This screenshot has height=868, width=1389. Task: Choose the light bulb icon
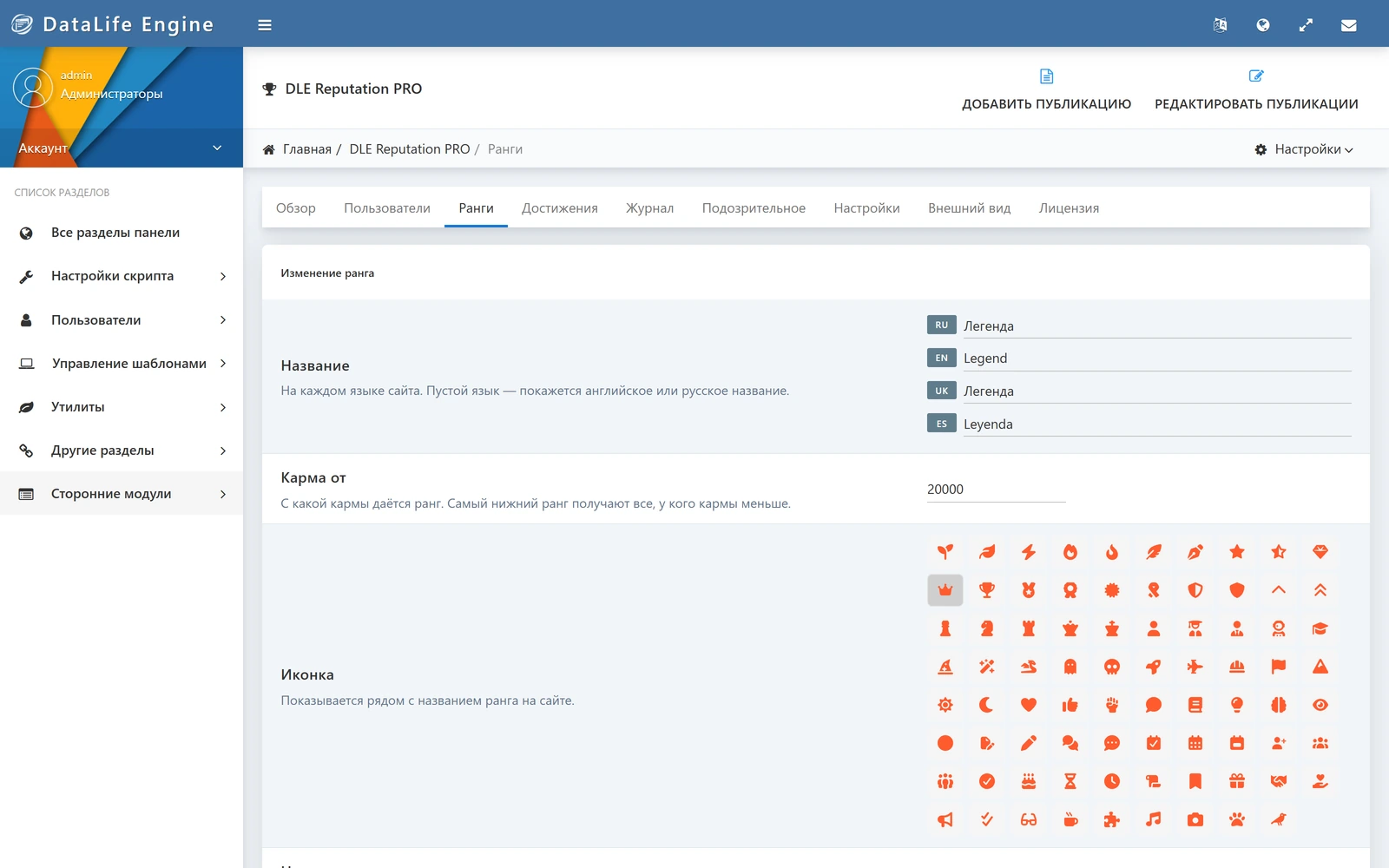[x=1237, y=705]
